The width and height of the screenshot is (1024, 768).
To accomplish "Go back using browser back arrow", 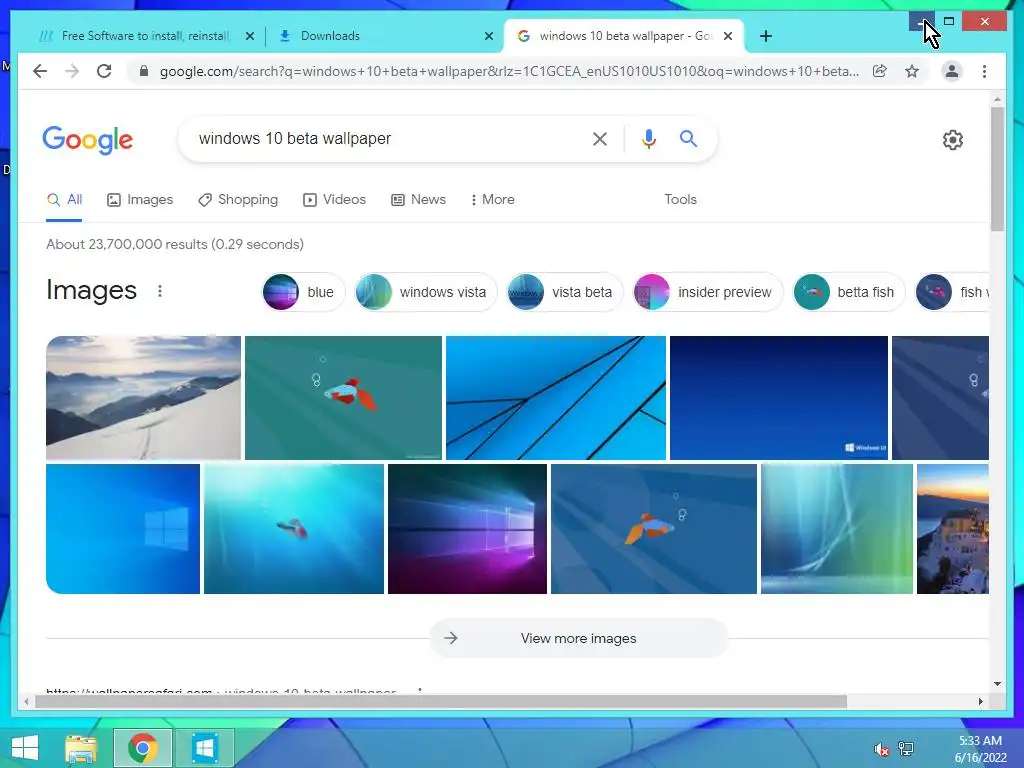I will tap(40, 71).
